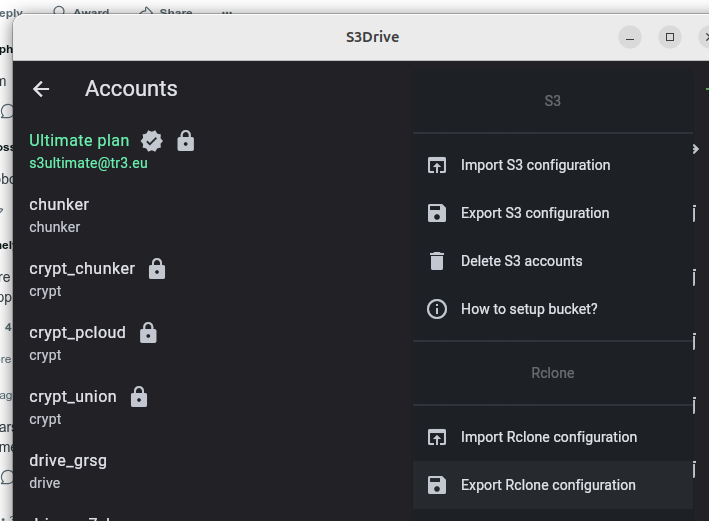Click the lock icon beside Ultimate plan
This screenshot has width=709, height=521.
185,141
